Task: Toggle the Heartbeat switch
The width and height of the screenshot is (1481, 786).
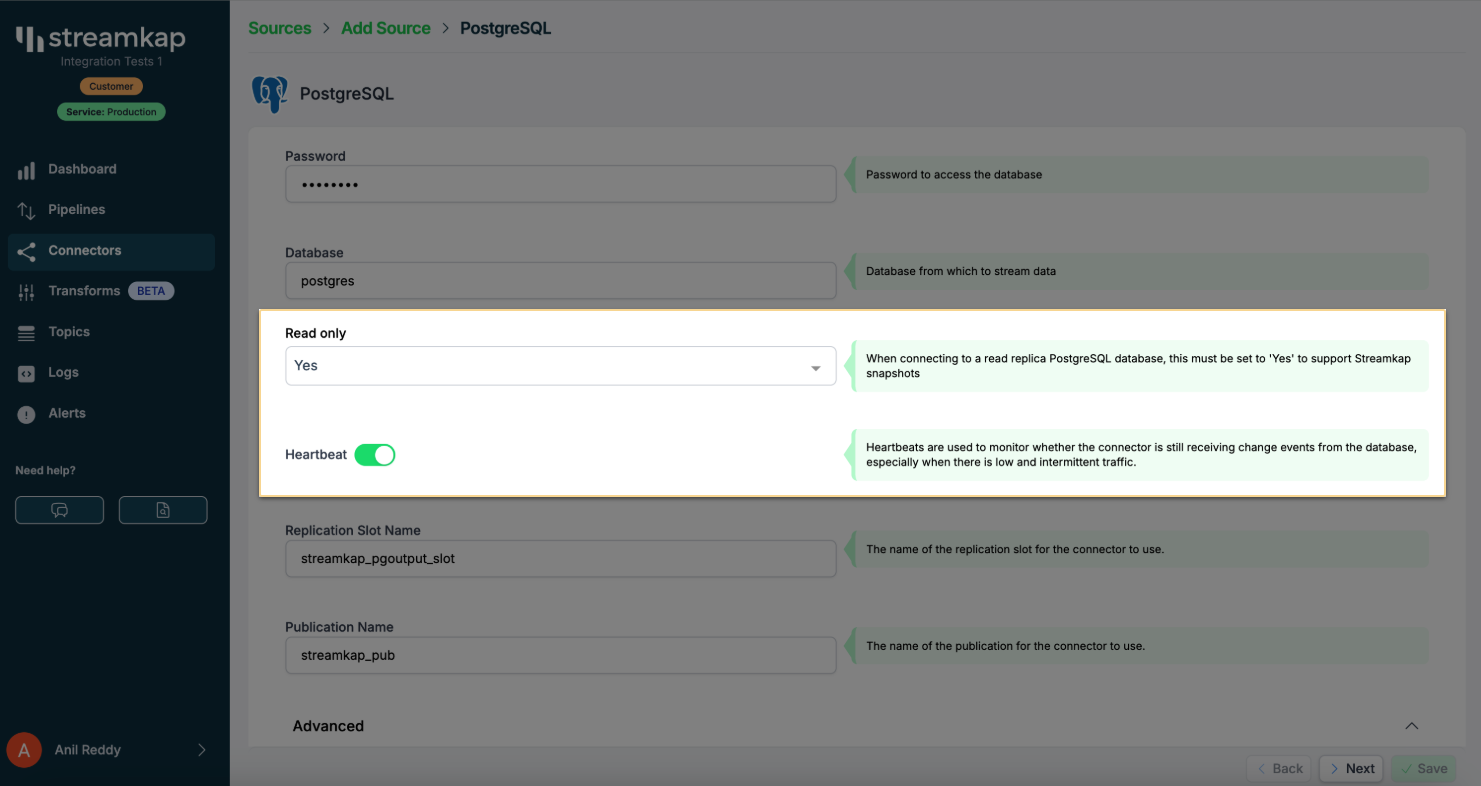Action: pos(375,455)
